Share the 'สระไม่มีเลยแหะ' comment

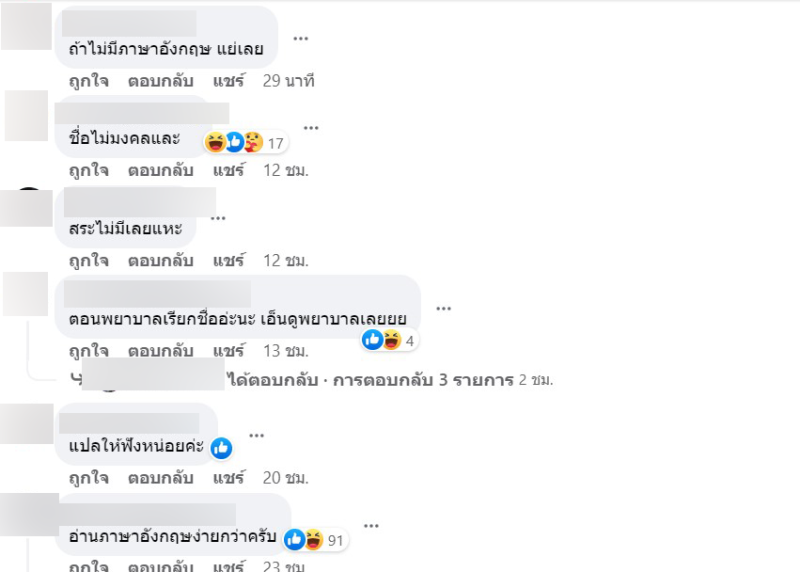[229, 261]
